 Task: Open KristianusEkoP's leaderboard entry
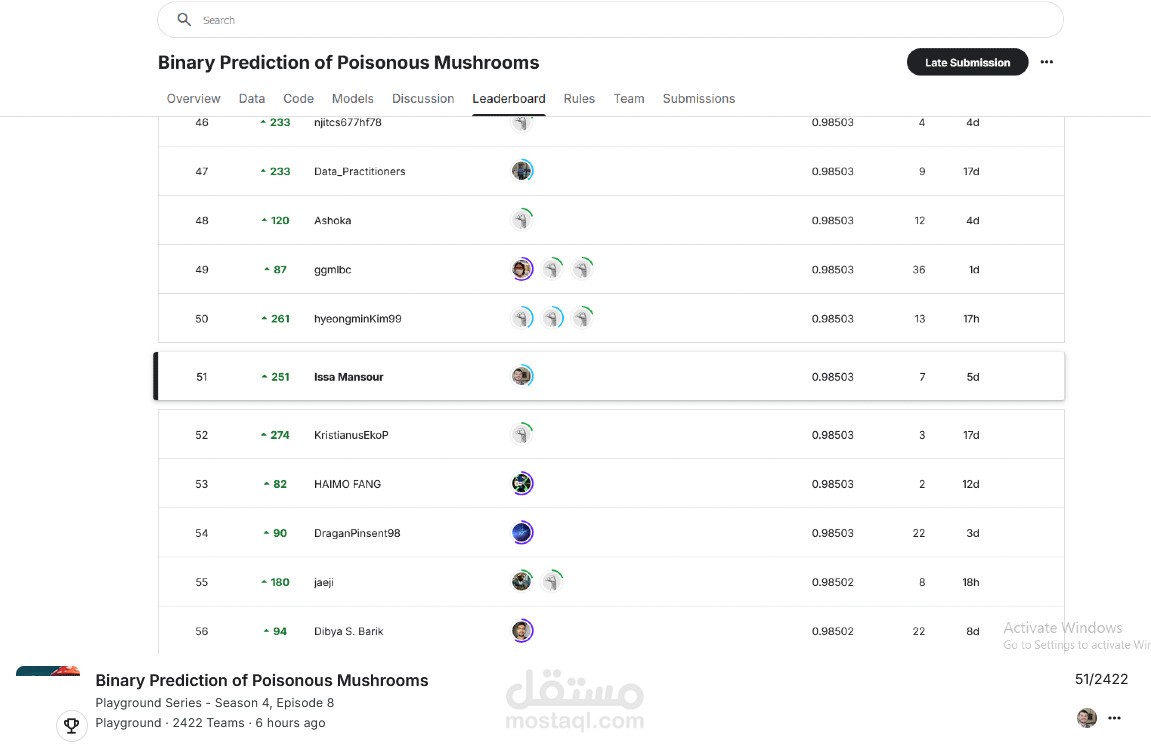coord(351,435)
